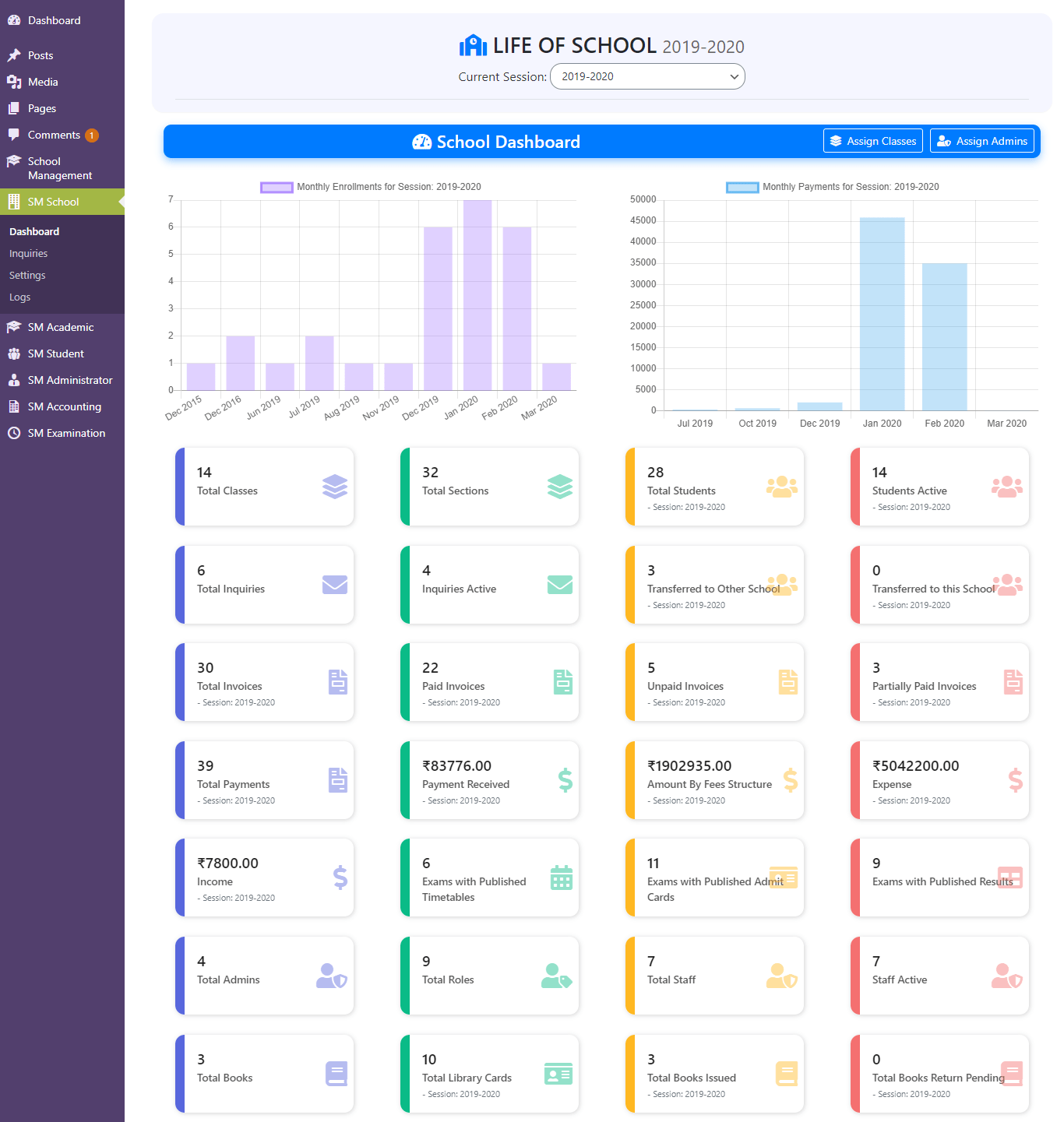
Task: Click the Payment Received dollar icon
Action: point(565,780)
